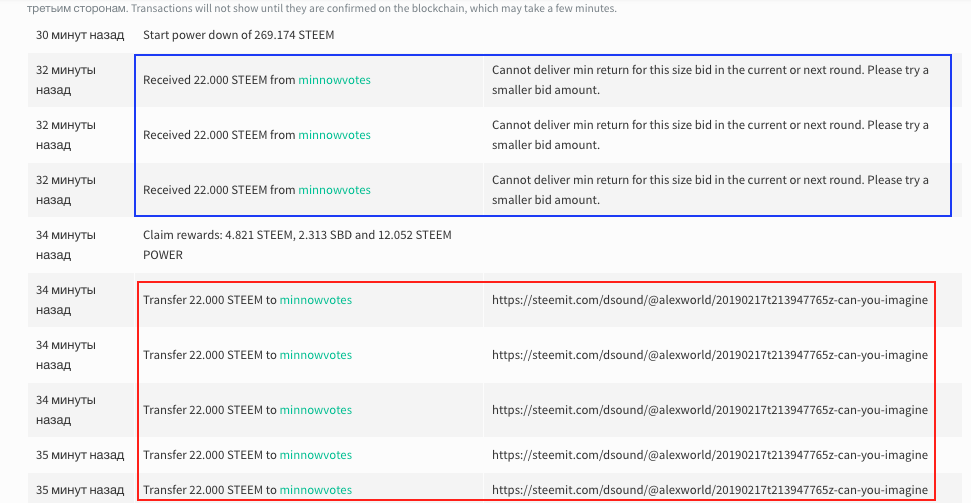971x503 pixels.
Task: Open minnowvotes link in first 35 минут row
Action: 316,455
